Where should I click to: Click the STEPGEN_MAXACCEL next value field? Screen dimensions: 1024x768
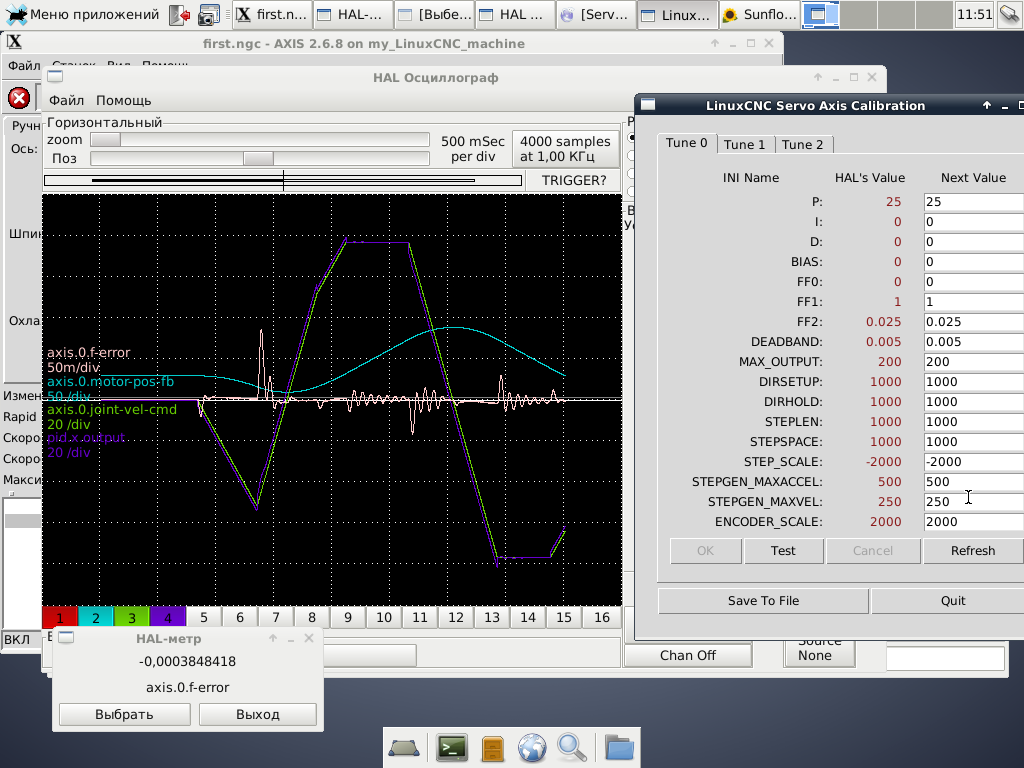click(972, 482)
